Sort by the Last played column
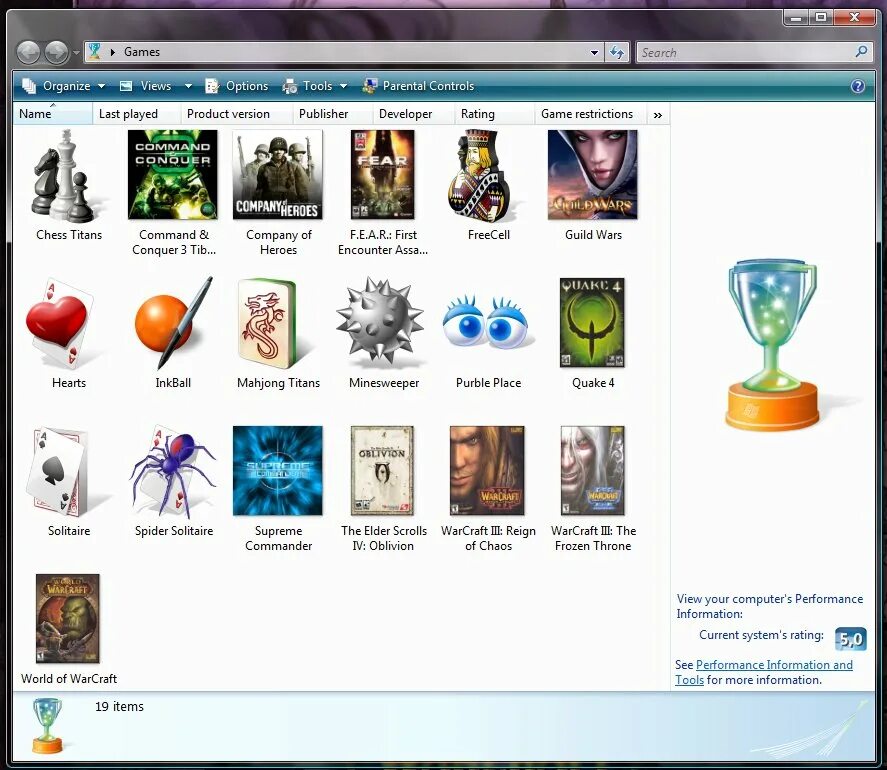887x770 pixels. [136, 114]
